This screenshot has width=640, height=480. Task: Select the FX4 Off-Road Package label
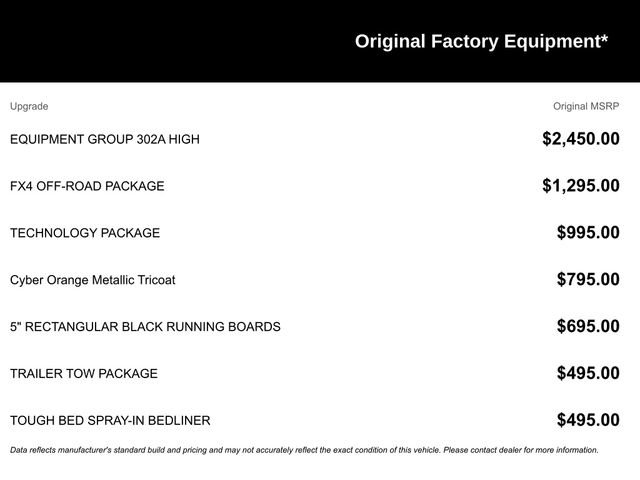pyautogui.click(x=87, y=186)
